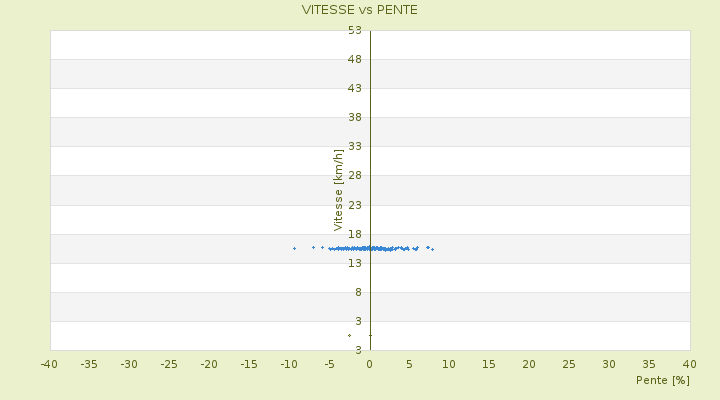The height and width of the screenshot is (400, 720).
Task: Click the -15 tick label on the horizontal axis
Action: [249, 364]
